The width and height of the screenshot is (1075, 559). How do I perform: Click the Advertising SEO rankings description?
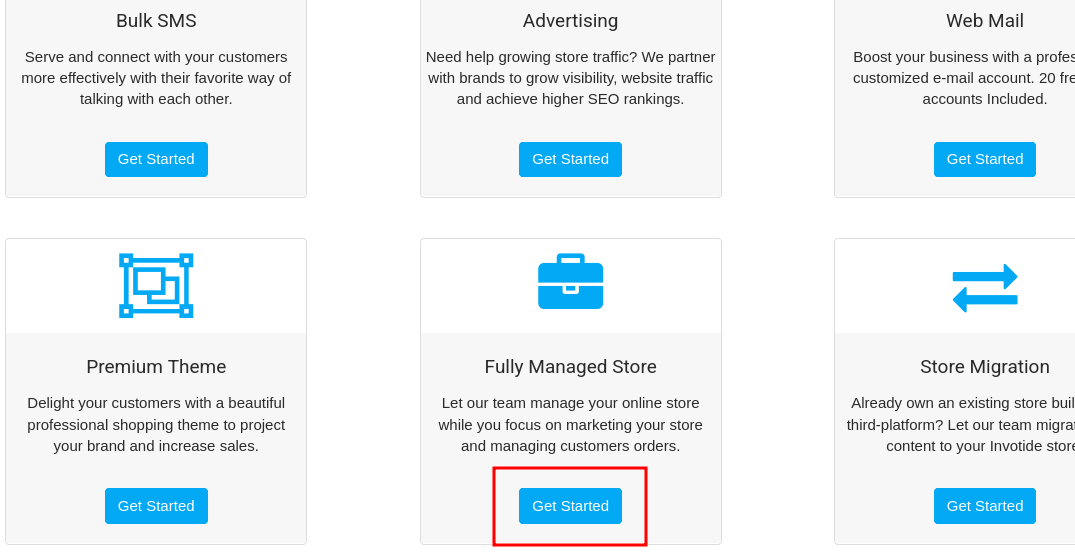(x=570, y=78)
